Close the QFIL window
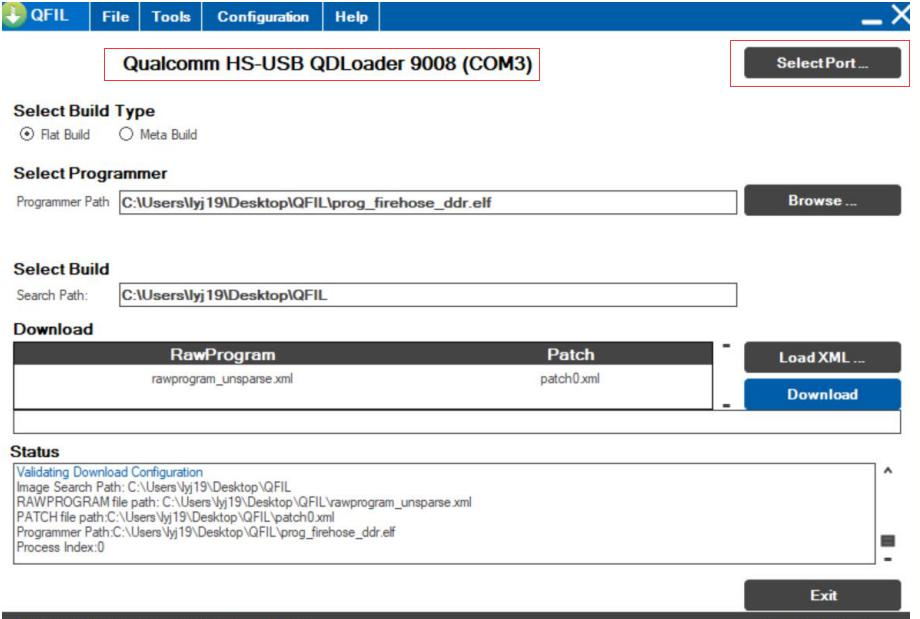The image size is (920, 619). point(901,14)
